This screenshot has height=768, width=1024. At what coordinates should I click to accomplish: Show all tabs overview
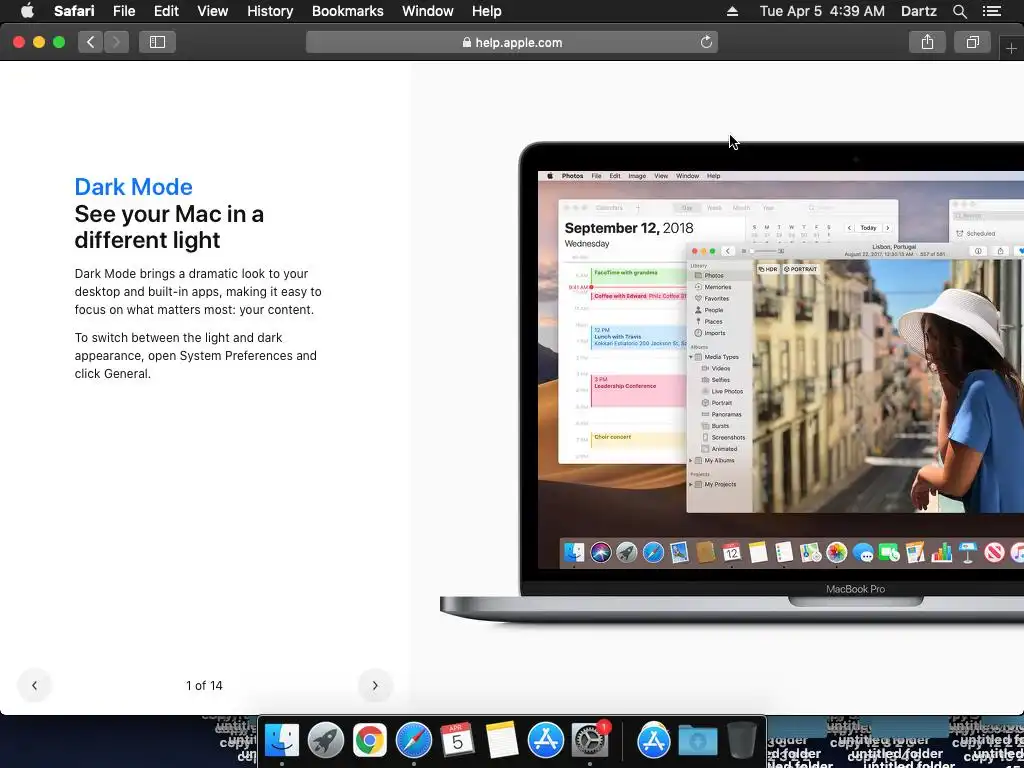pos(972,42)
